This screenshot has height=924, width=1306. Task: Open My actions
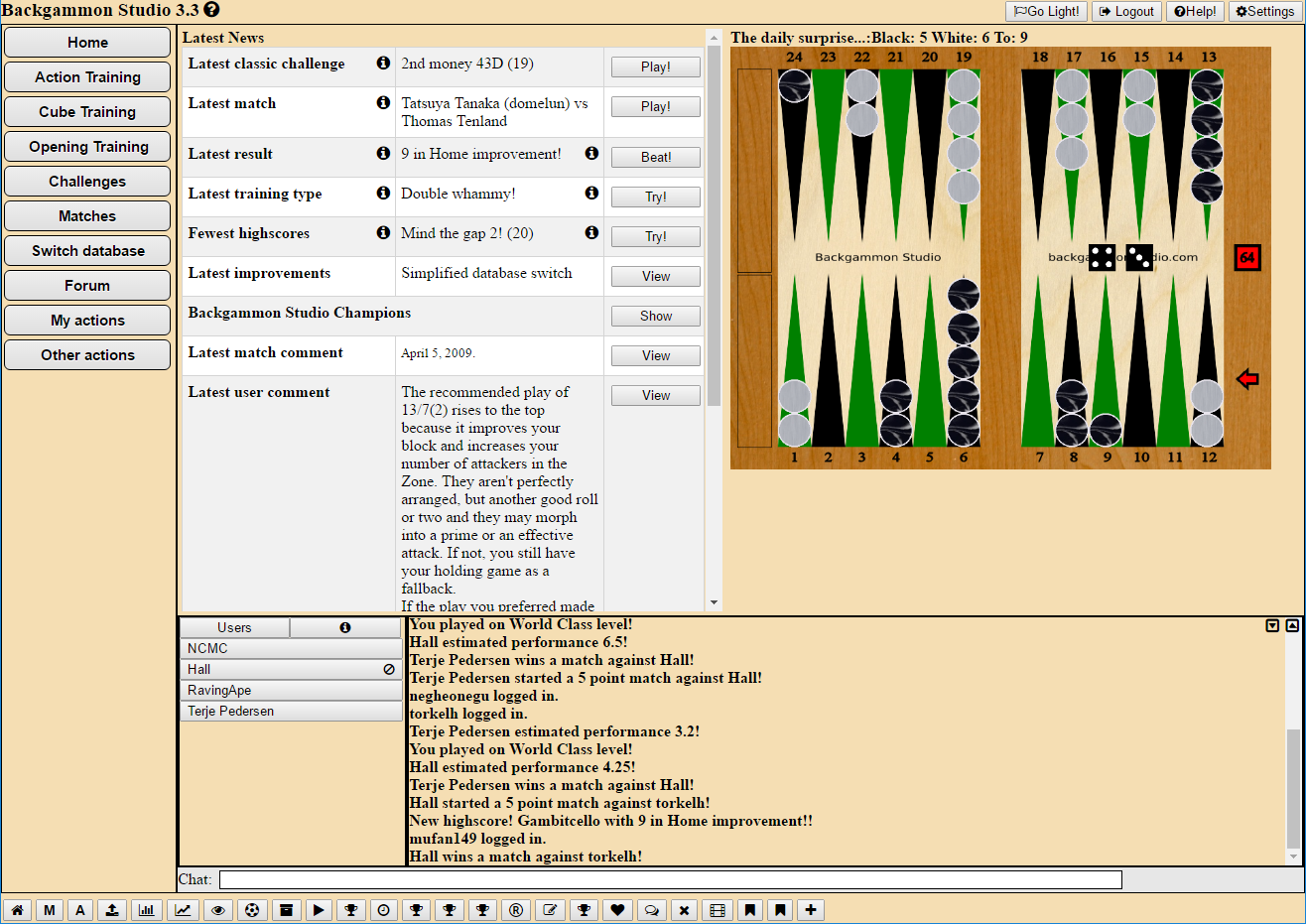click(x=87, y=320)
